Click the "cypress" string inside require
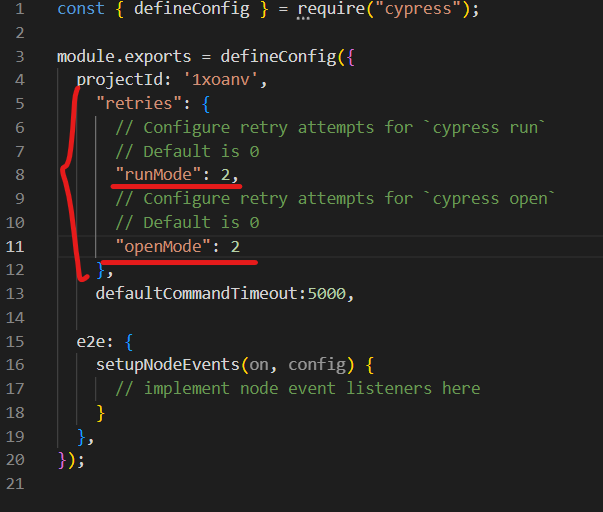Screen dimensions: 603x512 pos(418,9)
